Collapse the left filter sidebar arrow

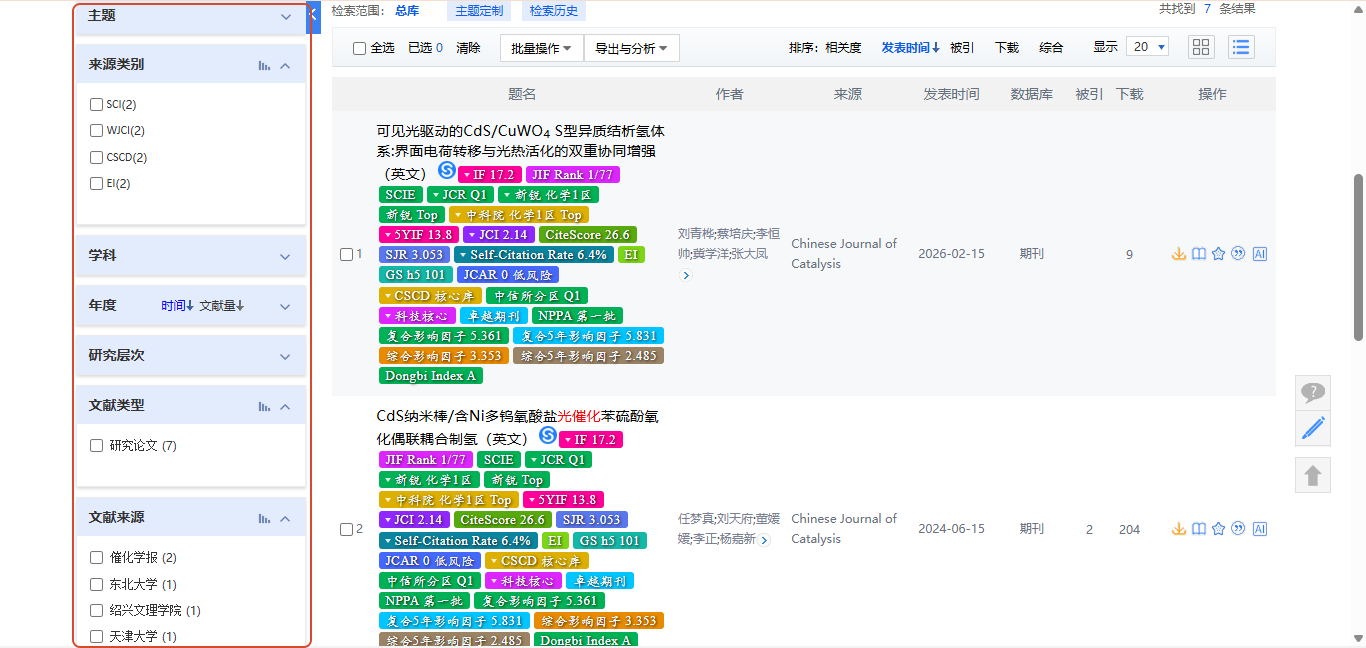pyautogui.click(x=313, y=15)
